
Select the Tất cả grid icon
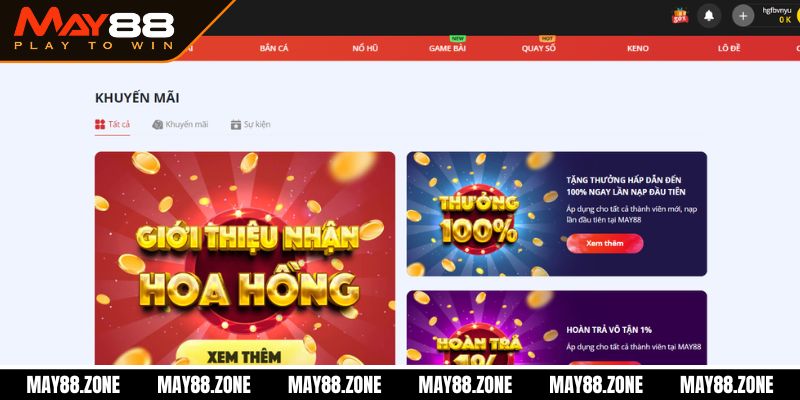pos(100,124)
